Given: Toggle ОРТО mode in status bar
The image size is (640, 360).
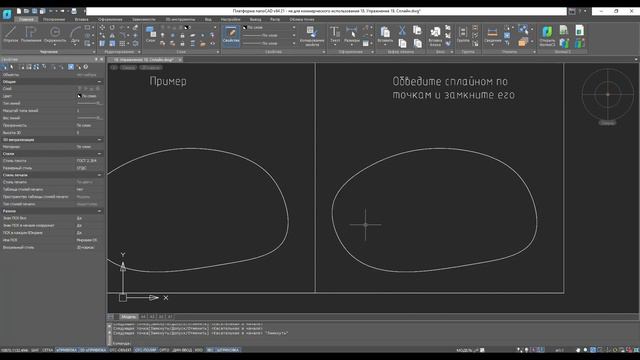Looking at the screenshot, I should 164,350.
